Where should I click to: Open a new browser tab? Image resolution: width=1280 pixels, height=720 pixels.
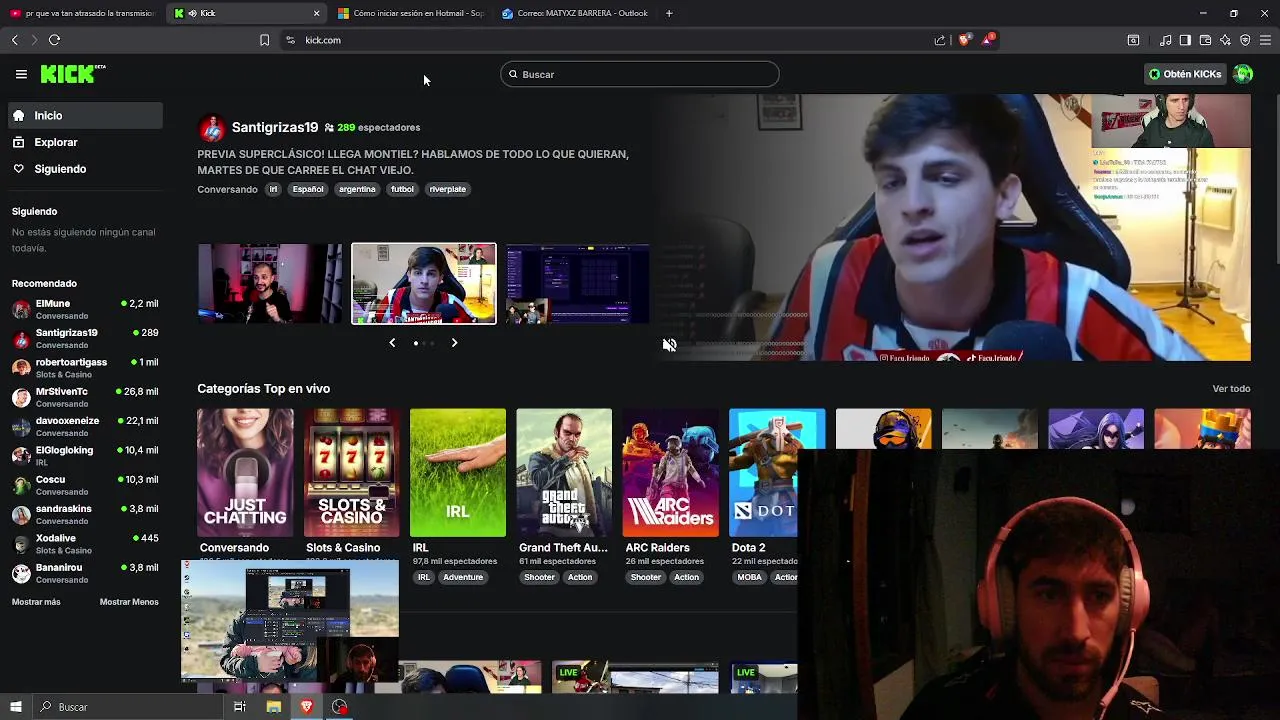pyautogui.click(x=669, y=13)
